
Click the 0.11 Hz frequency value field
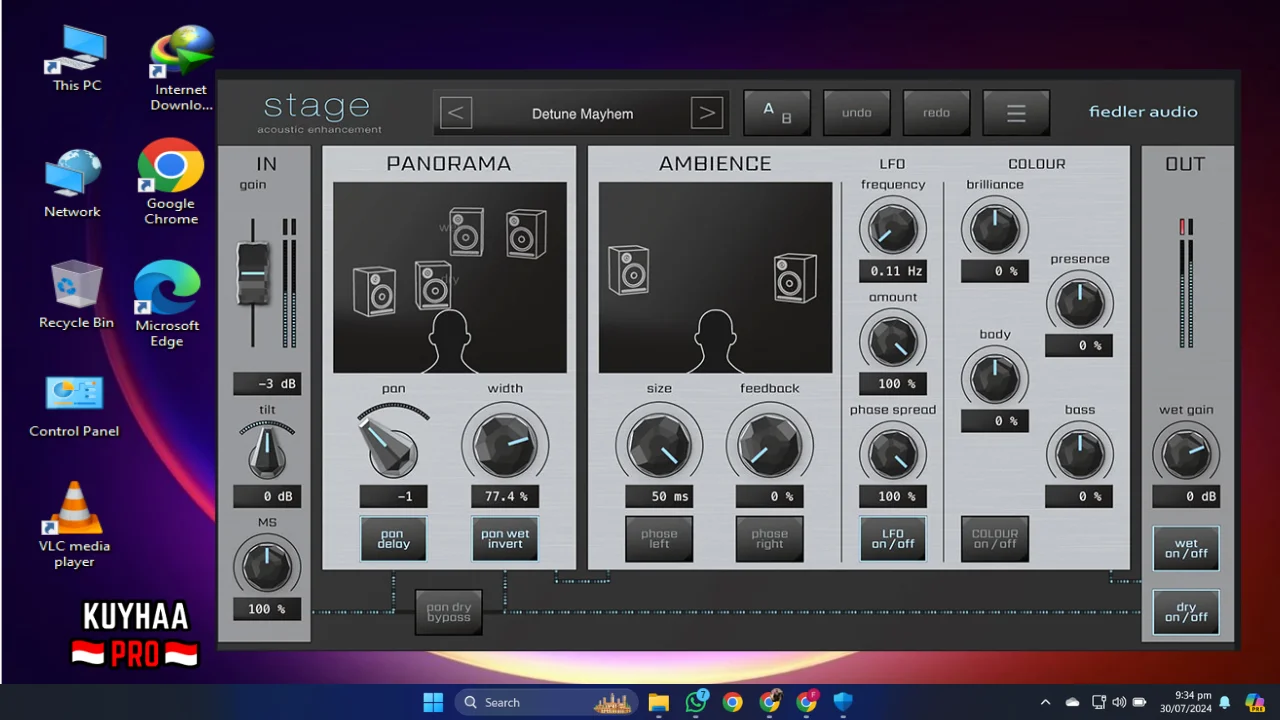(893, 271)
